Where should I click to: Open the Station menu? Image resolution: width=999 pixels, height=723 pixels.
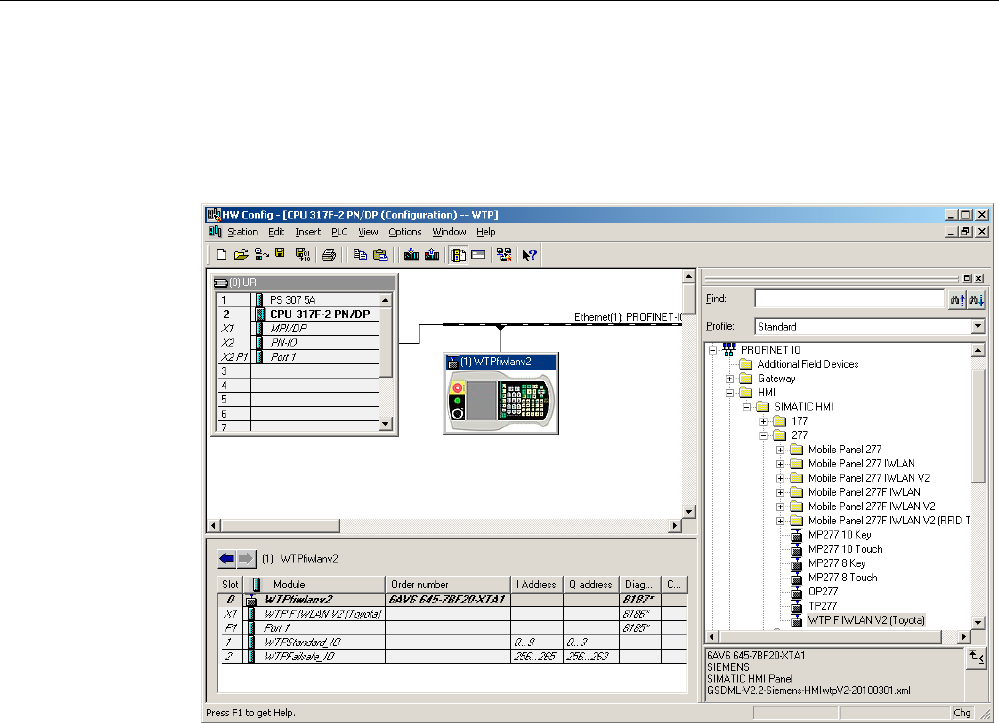(243, 232)
